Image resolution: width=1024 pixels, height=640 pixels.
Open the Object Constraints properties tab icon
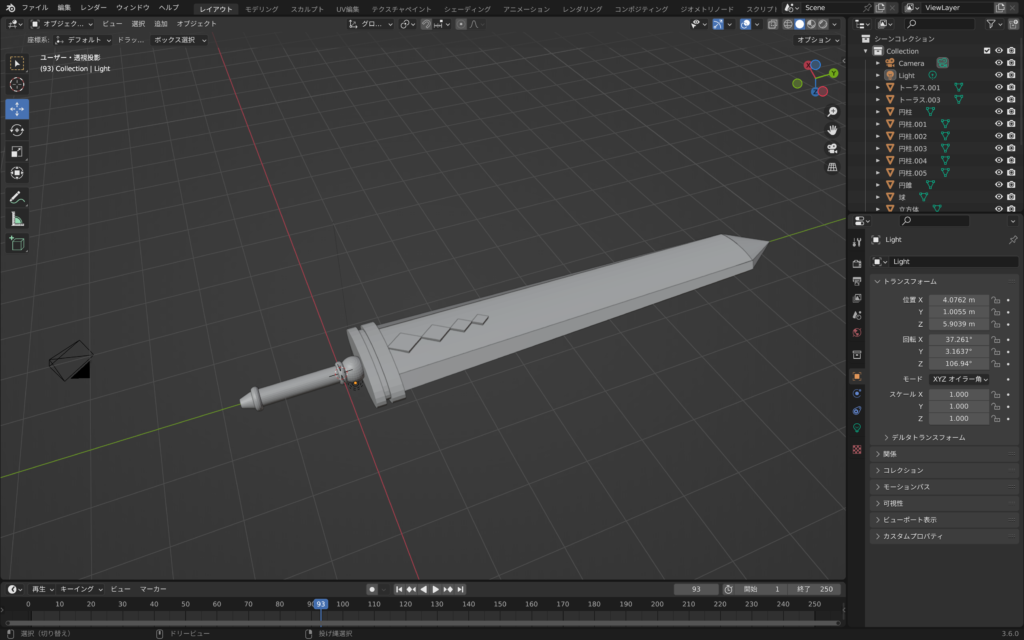click(x=857, y=410)
